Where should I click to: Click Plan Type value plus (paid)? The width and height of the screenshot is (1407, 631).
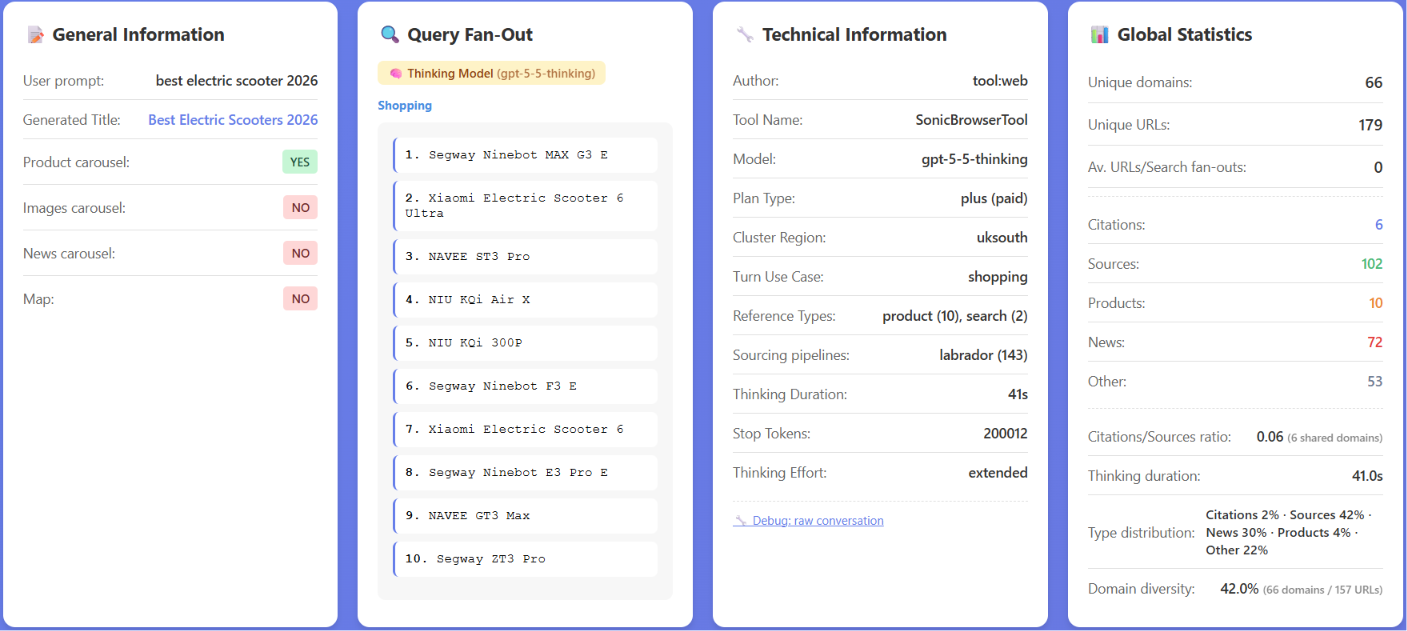994,198
